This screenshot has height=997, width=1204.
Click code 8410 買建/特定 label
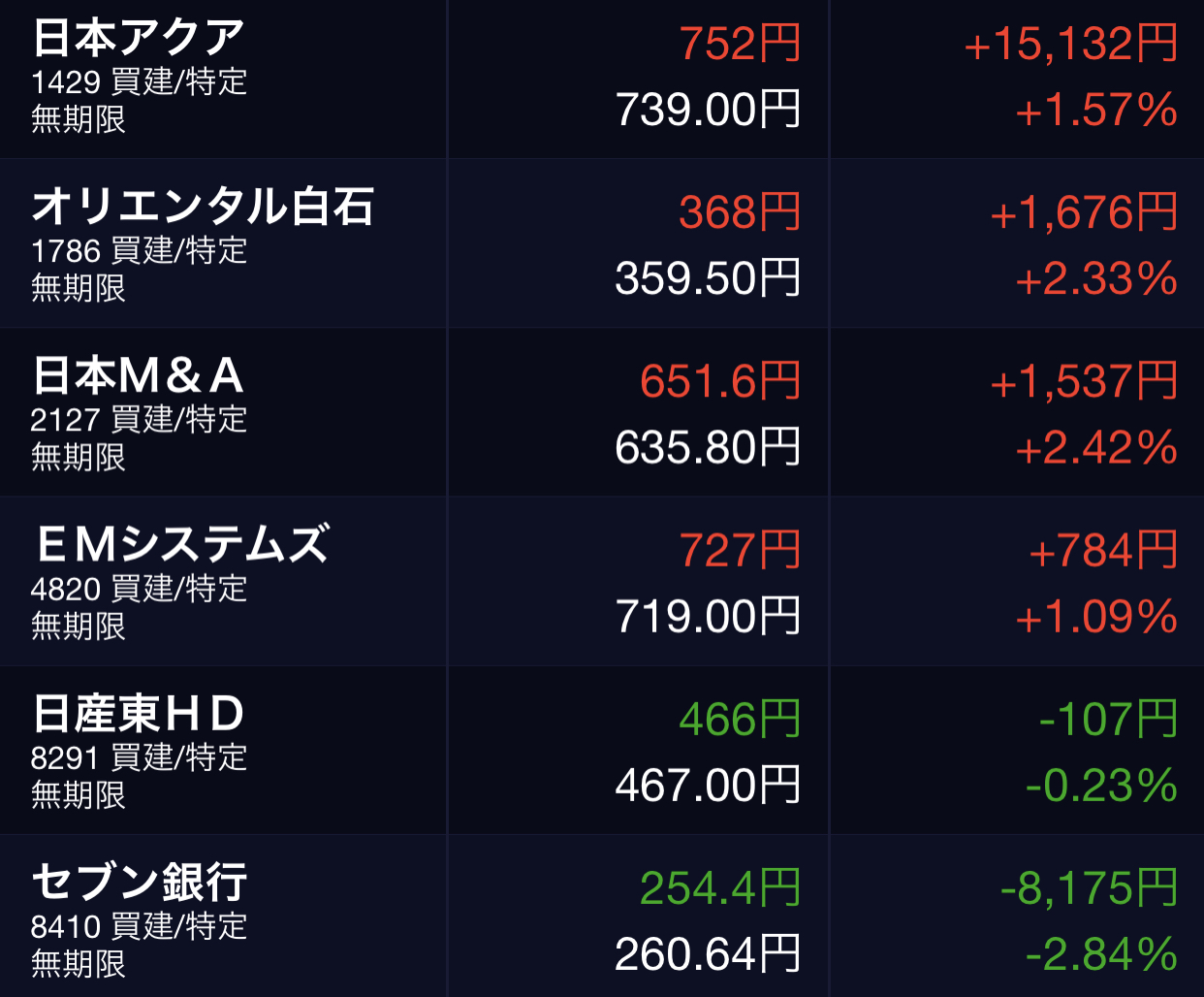140,926
